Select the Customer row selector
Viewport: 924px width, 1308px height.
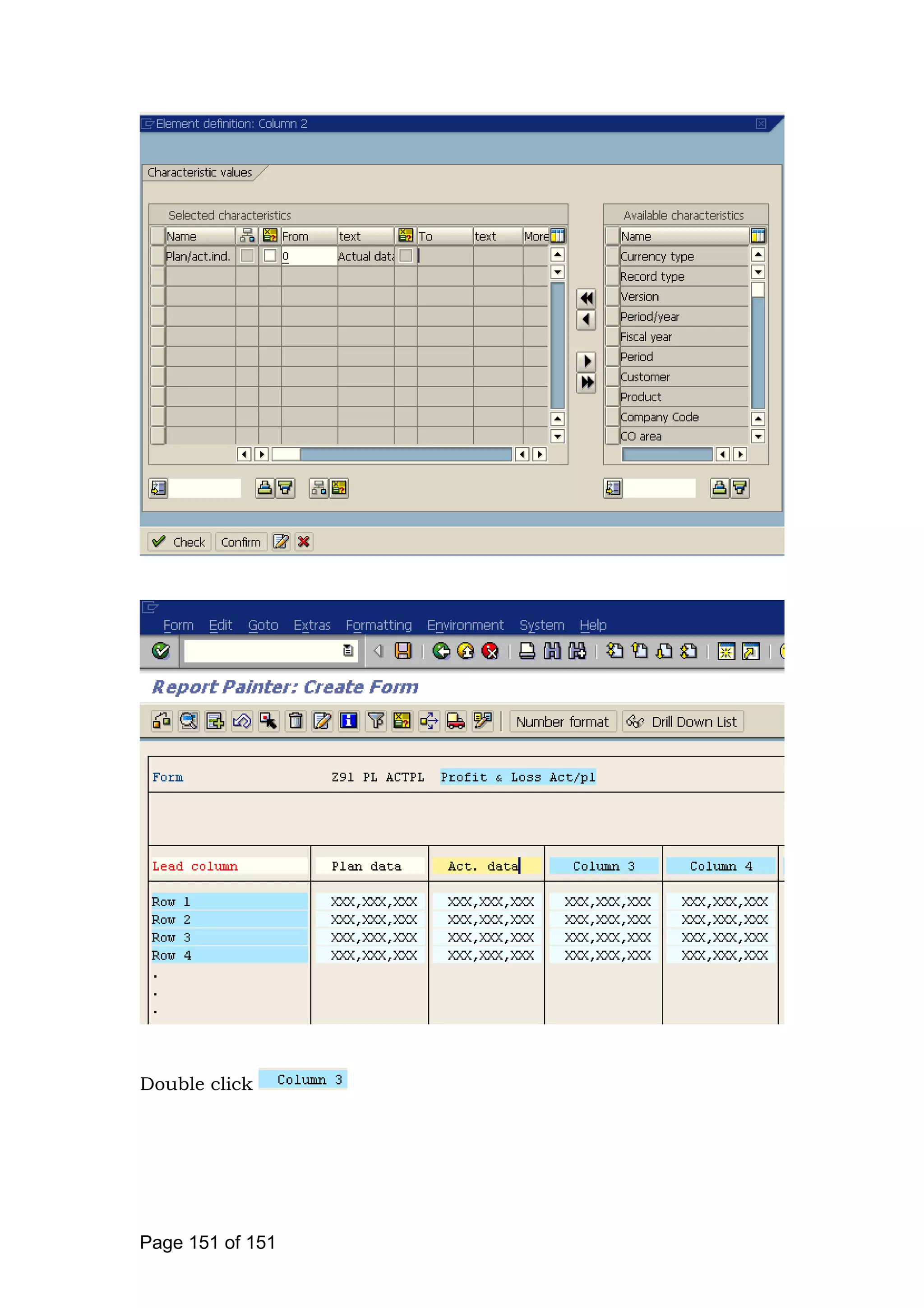point(612,376)
